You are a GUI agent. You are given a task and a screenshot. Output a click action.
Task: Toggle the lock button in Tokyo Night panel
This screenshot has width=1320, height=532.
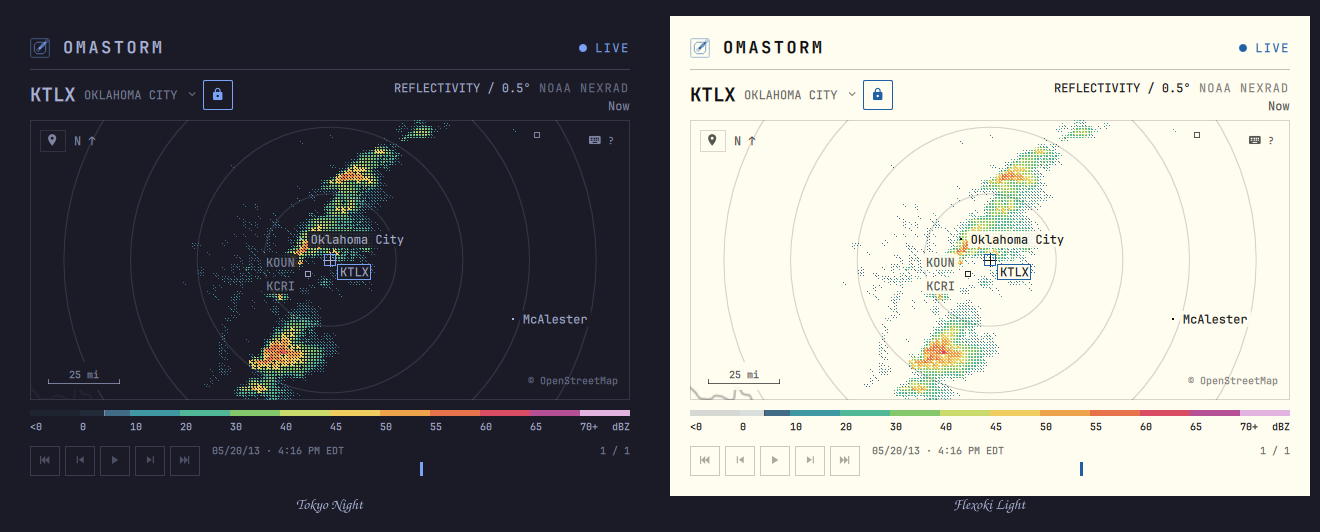click(218, 95)
